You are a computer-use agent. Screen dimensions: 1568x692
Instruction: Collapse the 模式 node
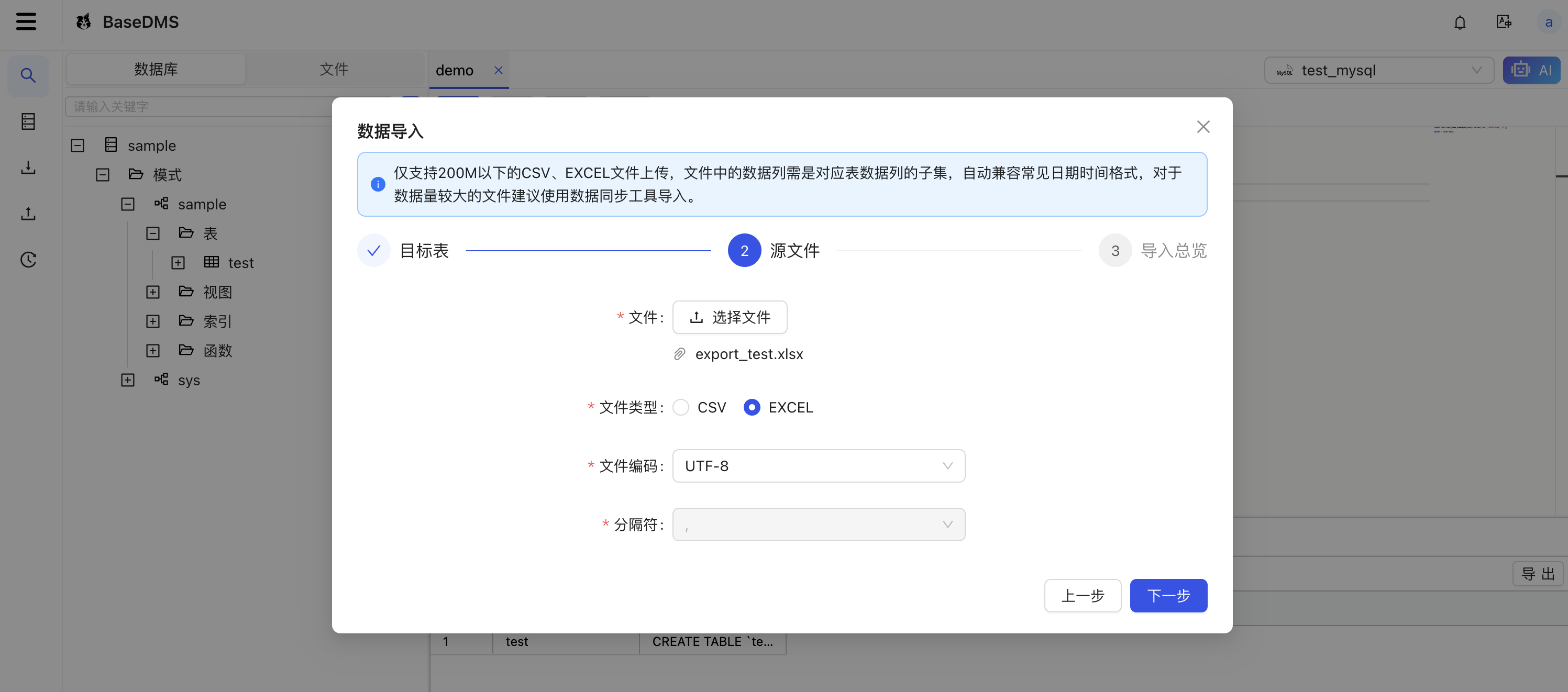coord(102,175)
